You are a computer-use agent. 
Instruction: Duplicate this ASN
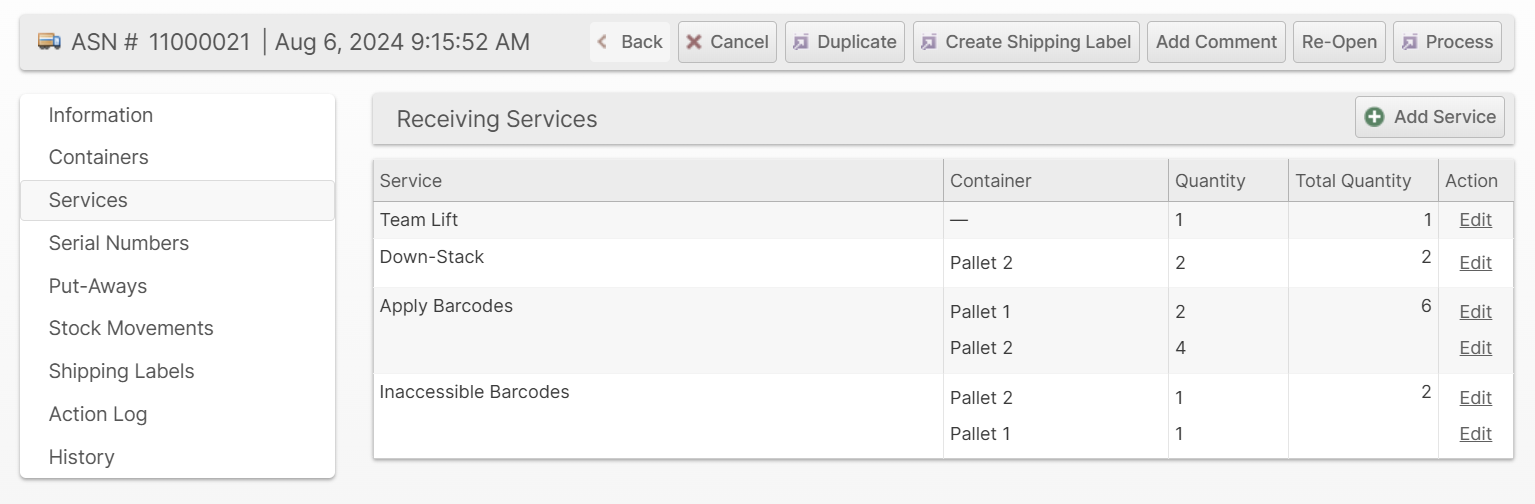(845, 42)
